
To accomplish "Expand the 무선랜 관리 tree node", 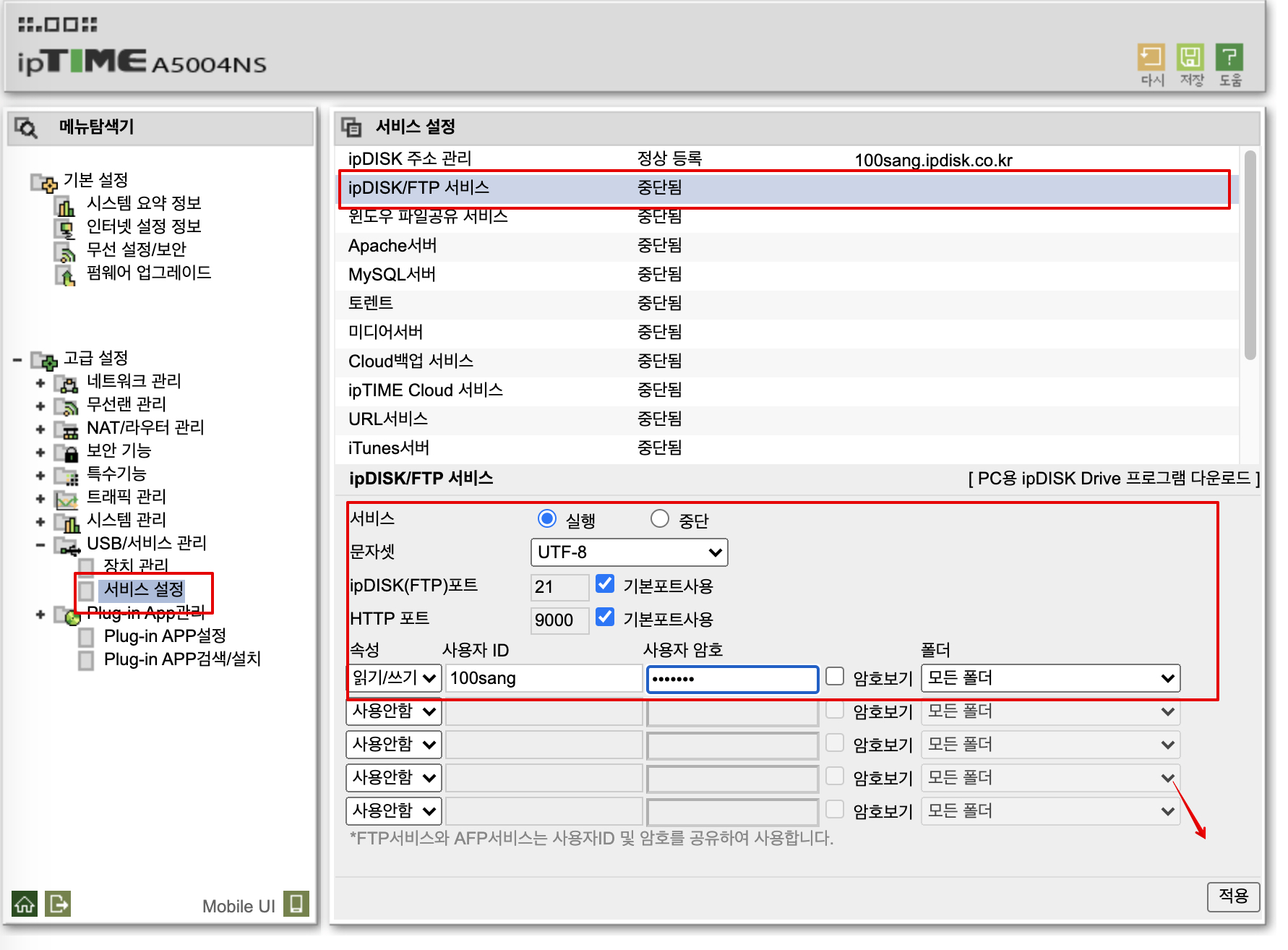I will [40, 406].
